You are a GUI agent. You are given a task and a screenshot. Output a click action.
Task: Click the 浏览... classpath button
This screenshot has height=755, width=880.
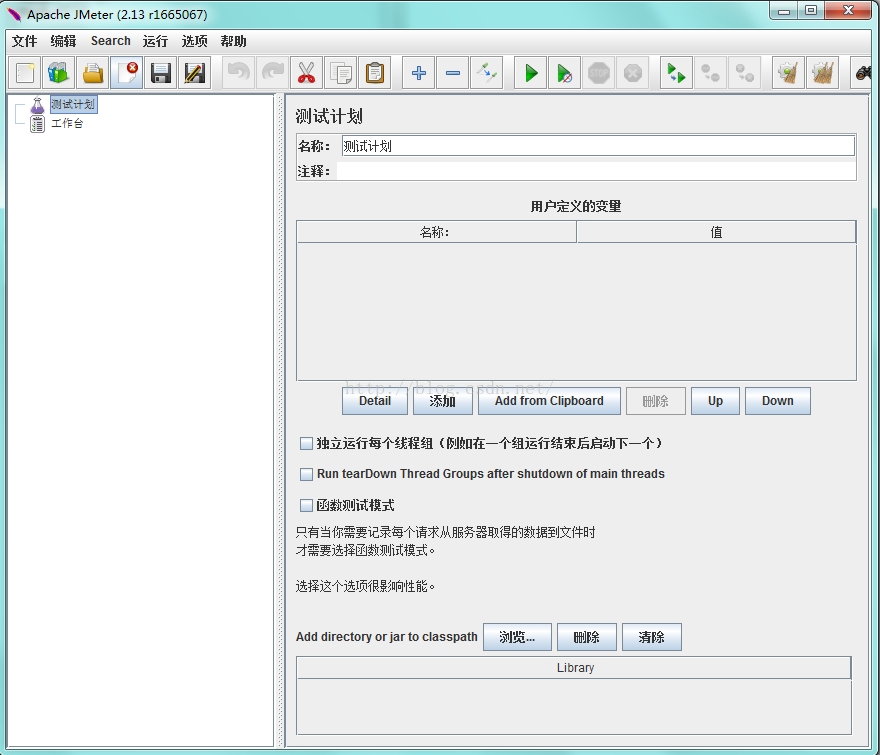tap(517, 637)
